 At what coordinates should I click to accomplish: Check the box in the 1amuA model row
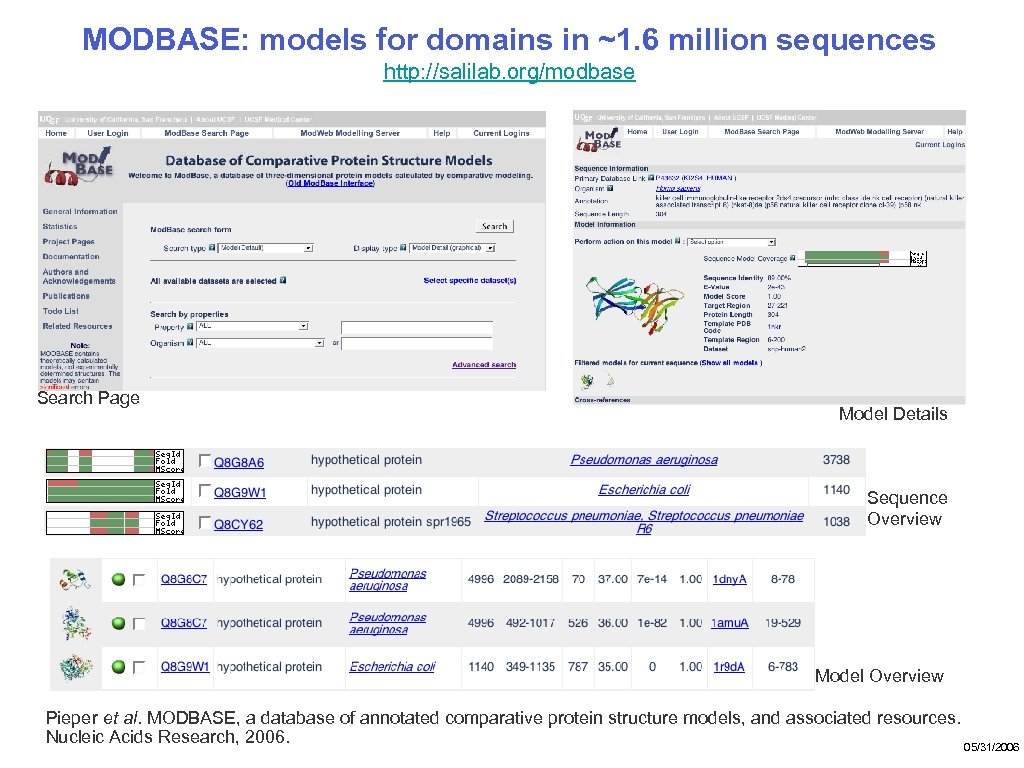(138, 624)
